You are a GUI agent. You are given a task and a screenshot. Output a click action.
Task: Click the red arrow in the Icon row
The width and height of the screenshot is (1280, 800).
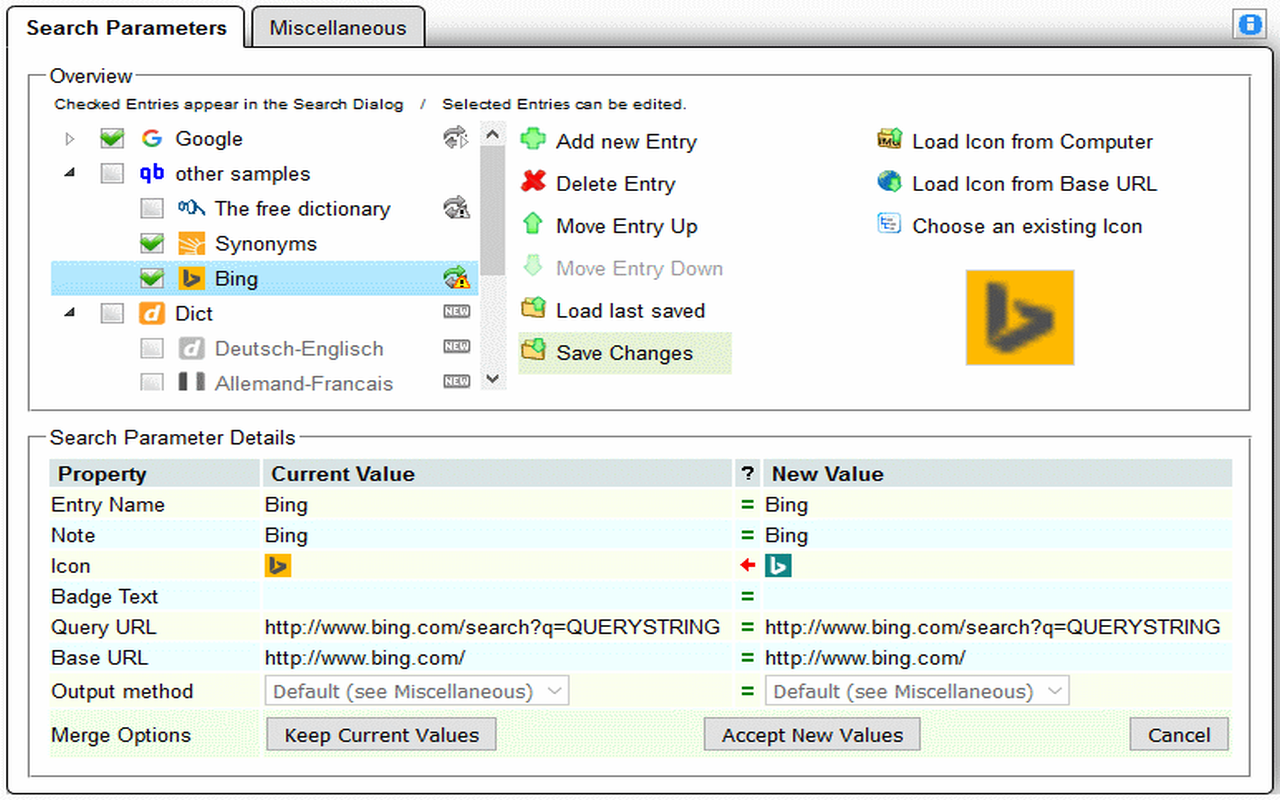[747, 566]
